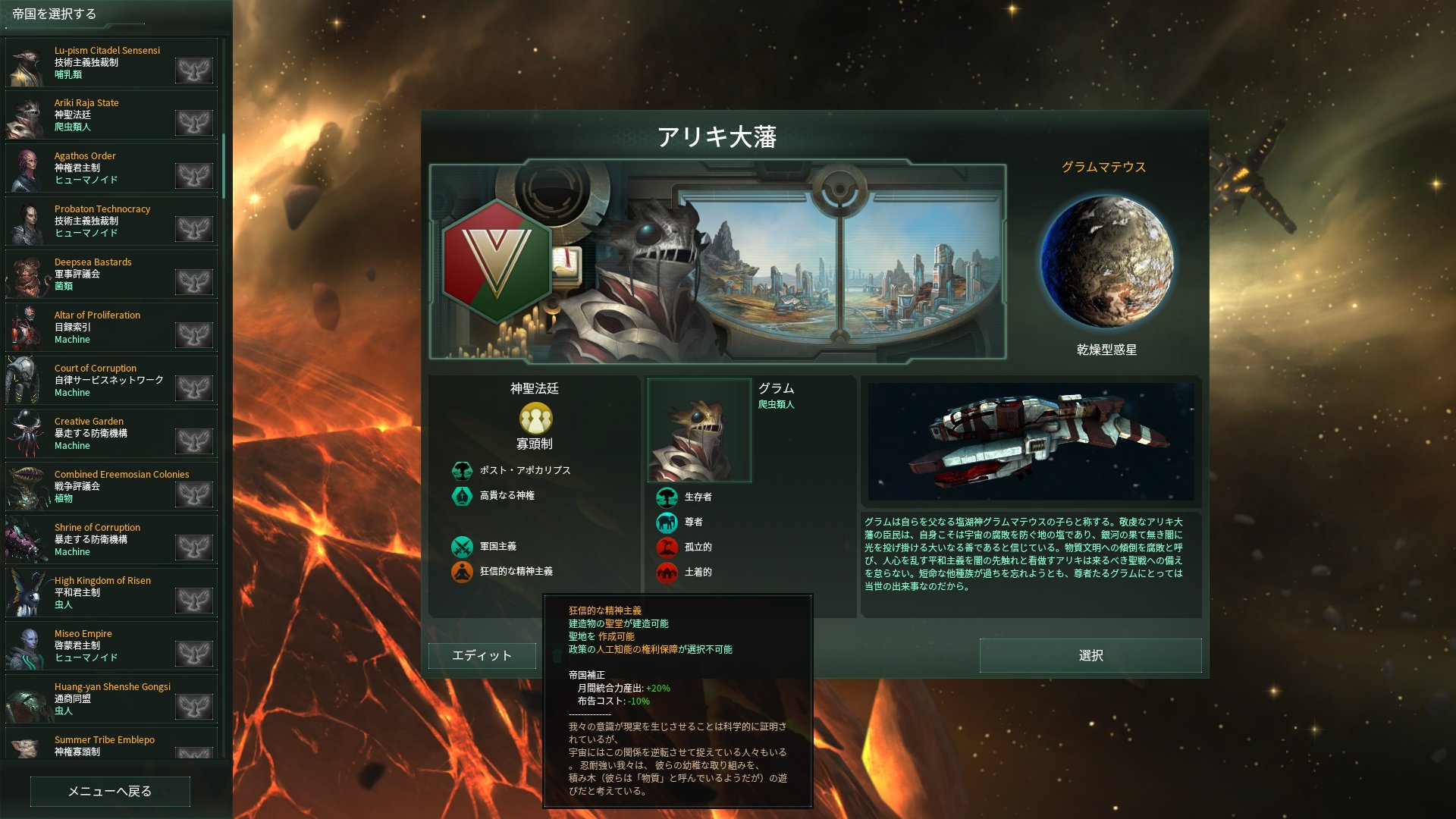Click the empire list scrollbar
1456x819 pixels.
click(x=224, y=167)
